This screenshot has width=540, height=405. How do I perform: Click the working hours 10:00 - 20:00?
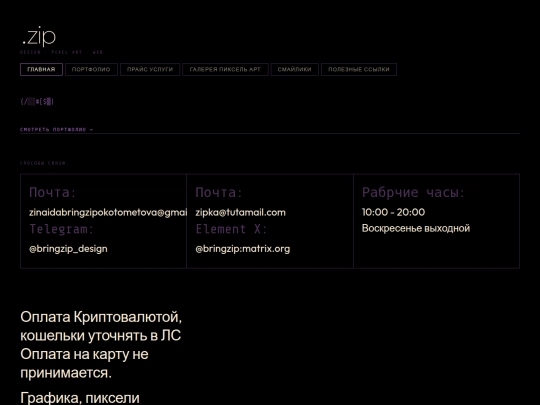coord(393,212)
